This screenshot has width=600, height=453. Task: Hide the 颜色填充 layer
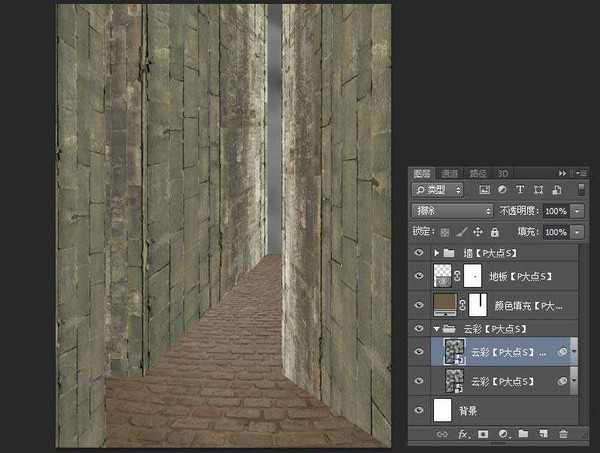click(x=419, y=303)
